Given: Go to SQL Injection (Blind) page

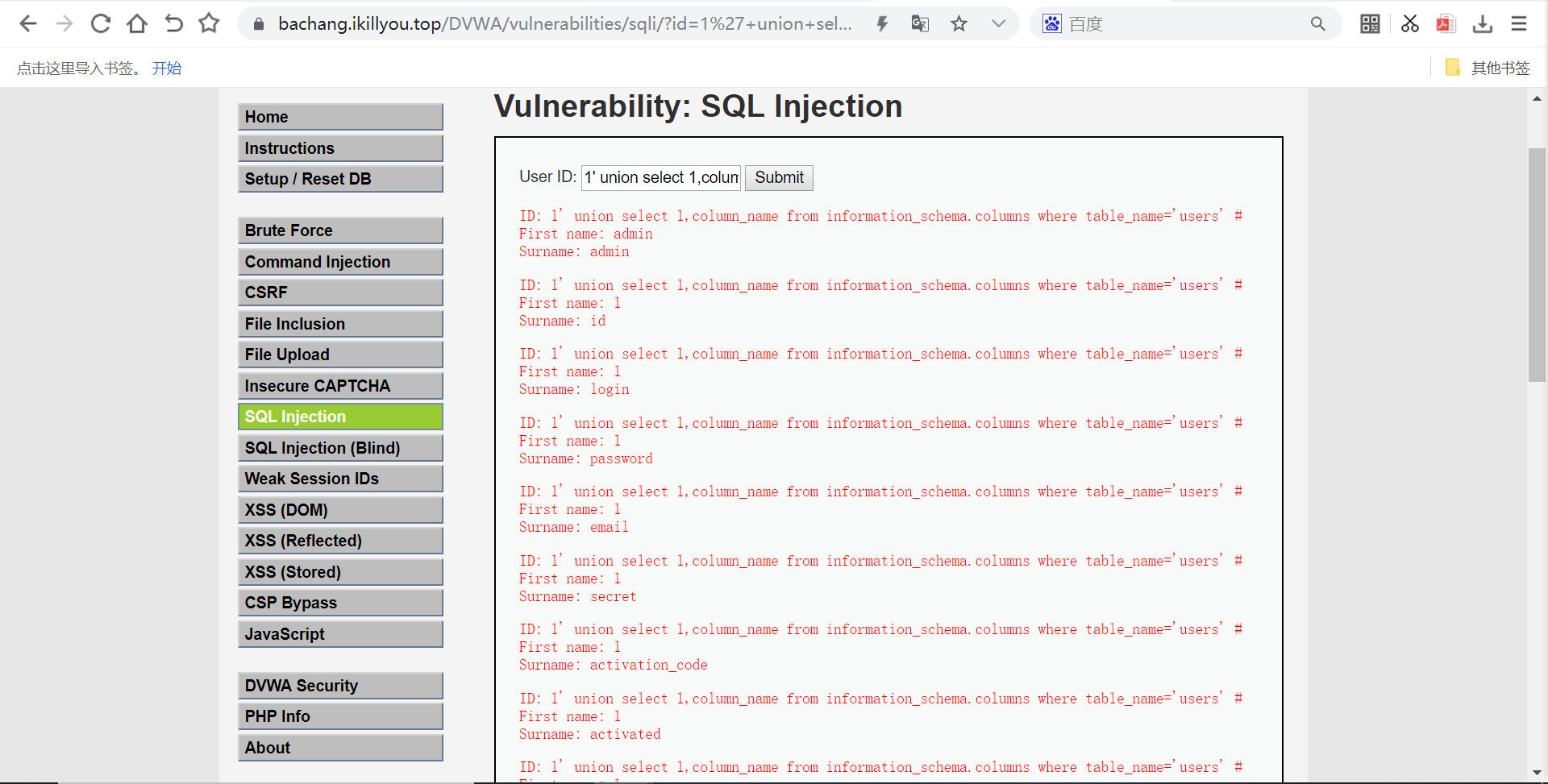Looking at the screenshot, I should tap(340, 448).
